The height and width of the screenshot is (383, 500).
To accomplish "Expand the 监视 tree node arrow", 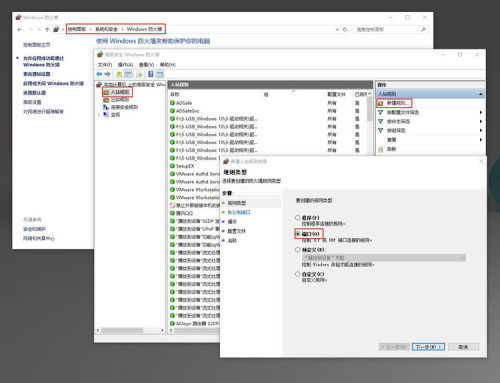I will (x=99, y=115).
